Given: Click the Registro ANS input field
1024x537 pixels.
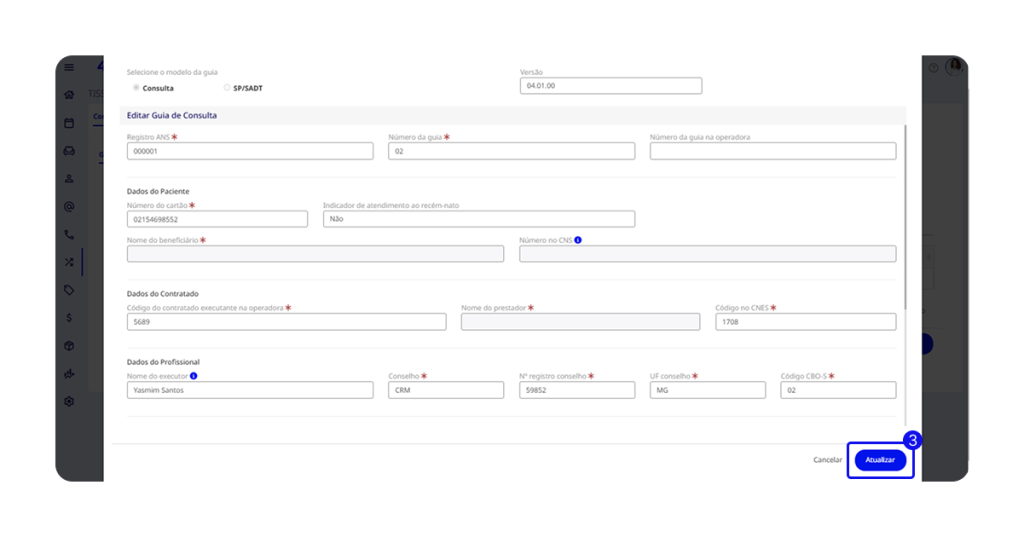Looking at the screenshot, I should click(x=249, y=151).
